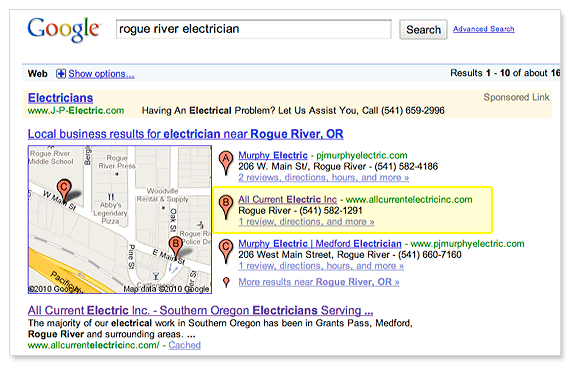Click the Search button

[423, 29]
